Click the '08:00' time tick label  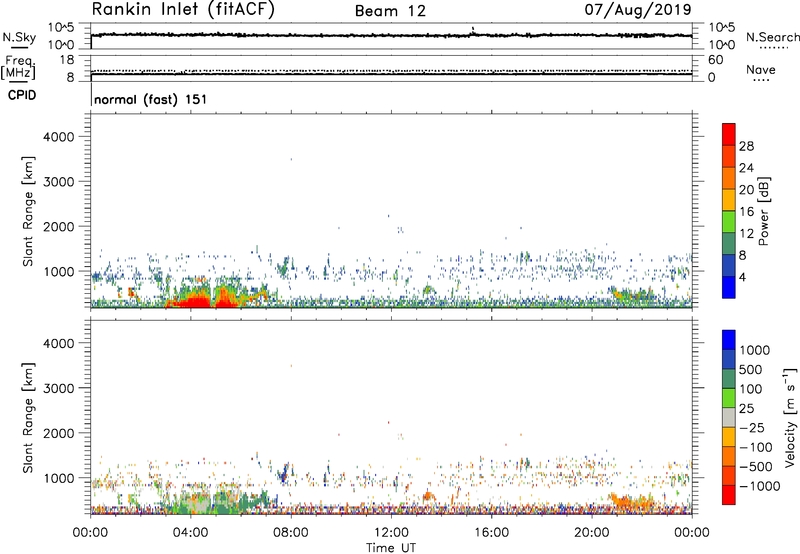click(x=291, y=533)
